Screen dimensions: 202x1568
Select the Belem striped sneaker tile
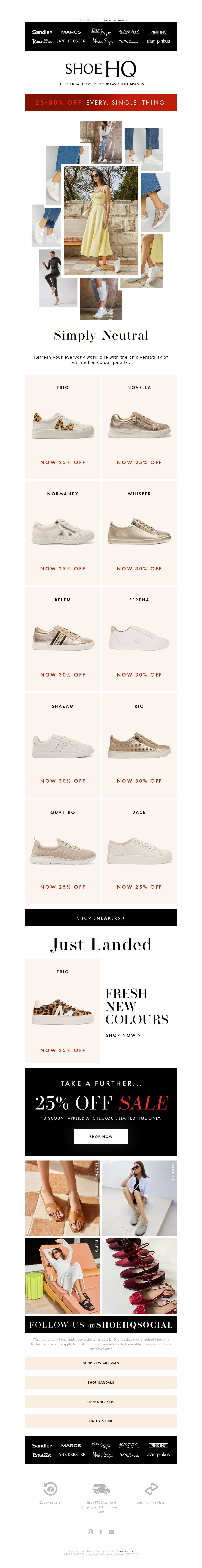point(63,639)
